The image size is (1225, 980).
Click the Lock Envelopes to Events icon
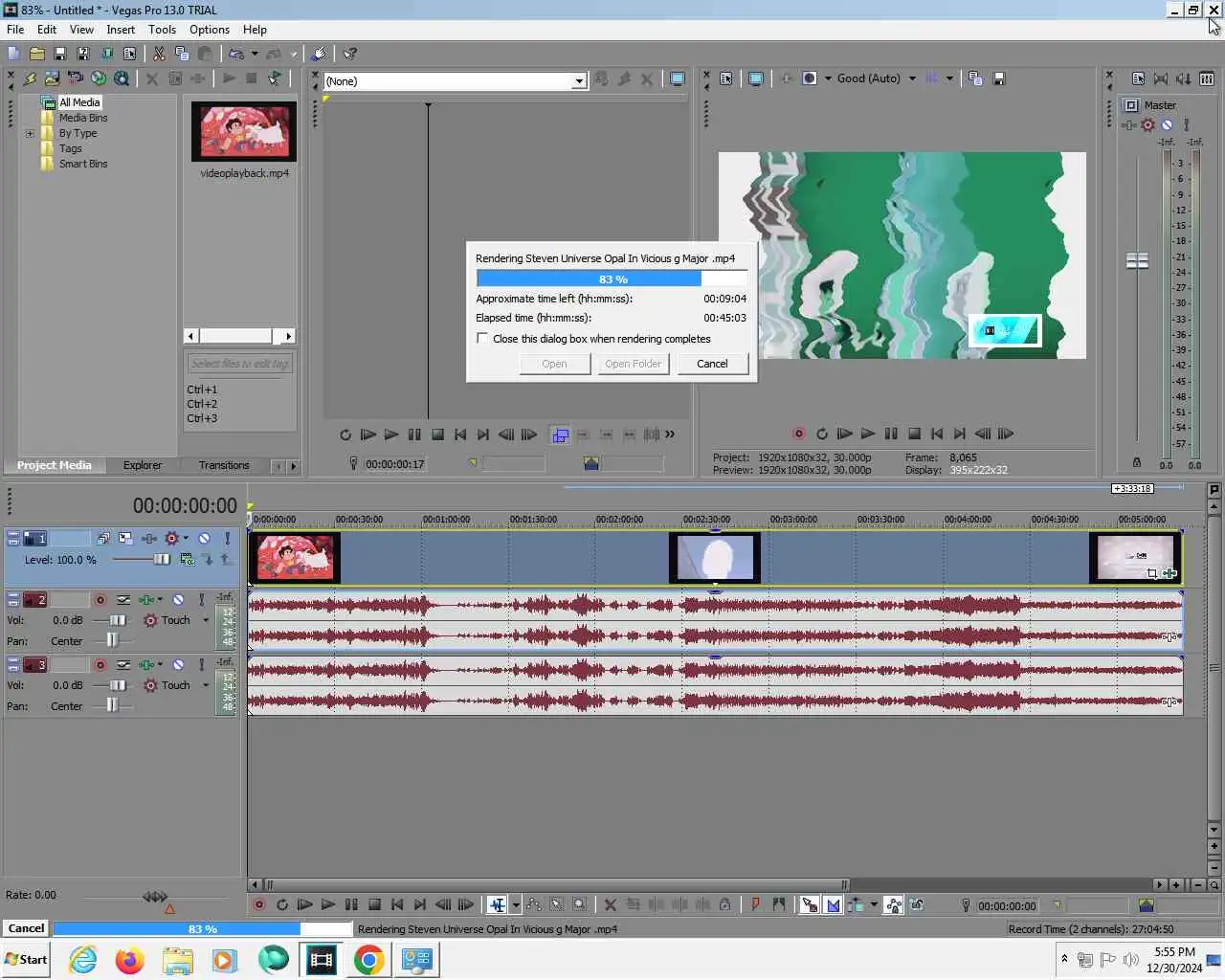point(893,904)
